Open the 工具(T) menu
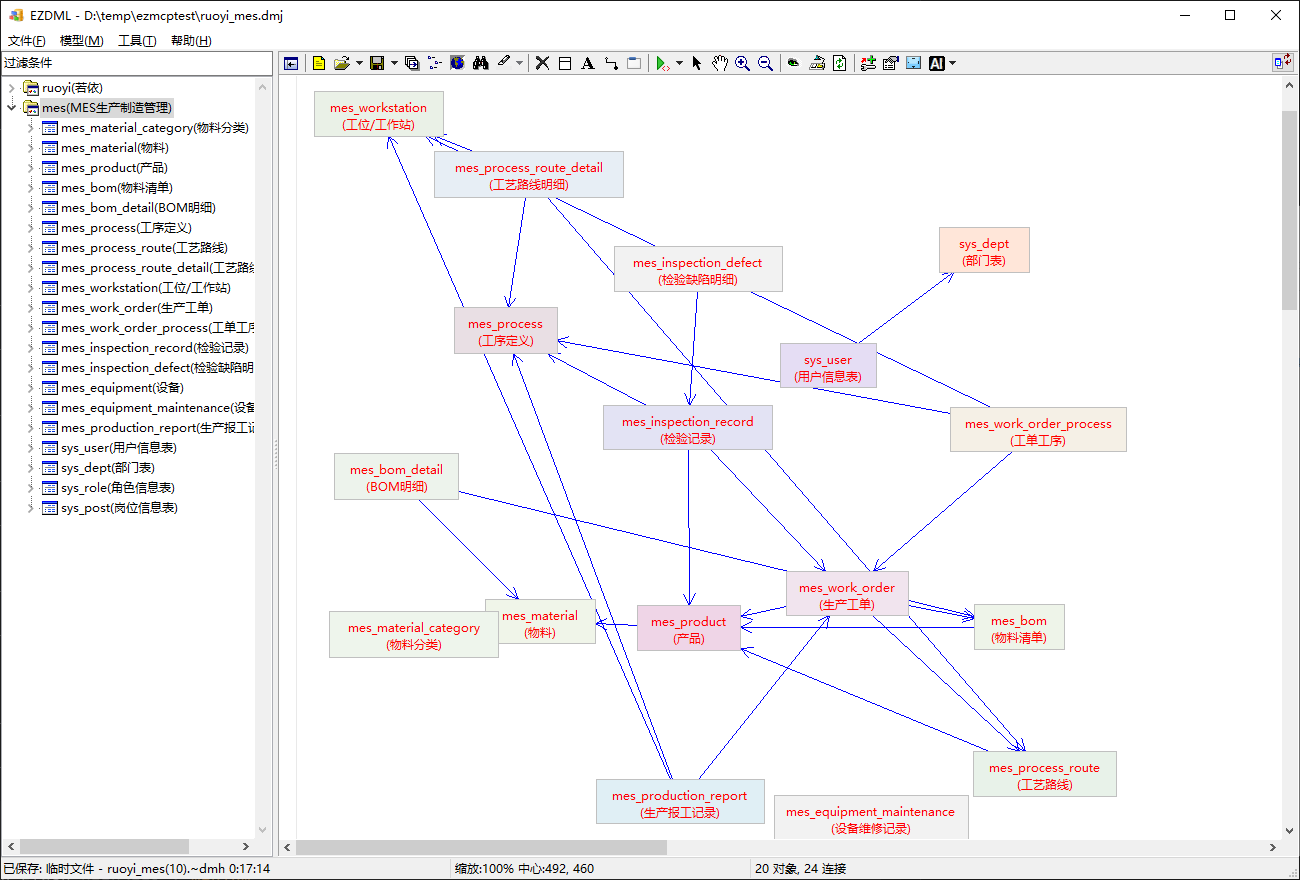Screen dimensions: 1300x880 pos(137,41)
